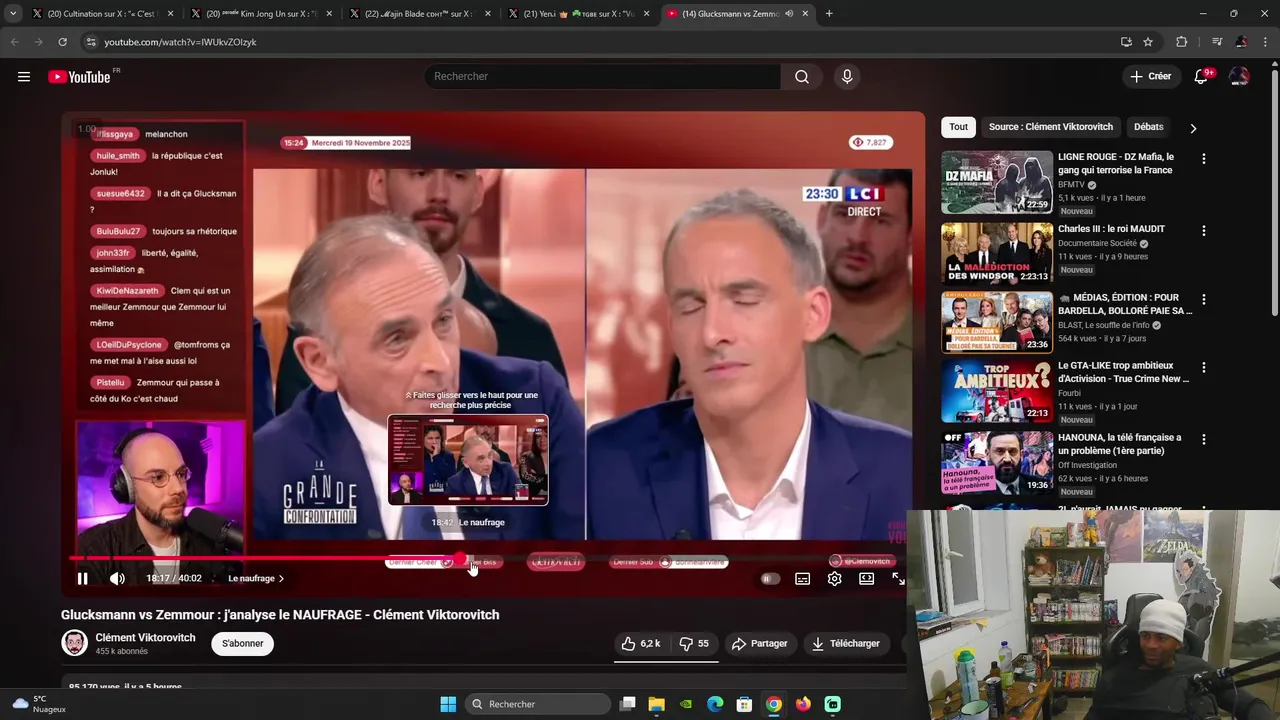This screenshot has width=1280, height=720.
Task: Click the address bar URL
Action: 181,42
